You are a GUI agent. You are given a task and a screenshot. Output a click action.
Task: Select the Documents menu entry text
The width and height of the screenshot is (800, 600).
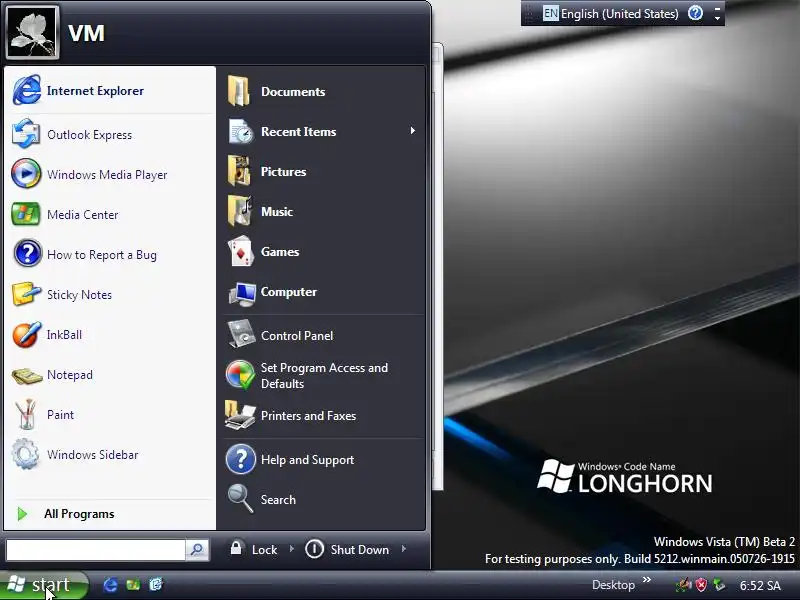pos(293,91)
